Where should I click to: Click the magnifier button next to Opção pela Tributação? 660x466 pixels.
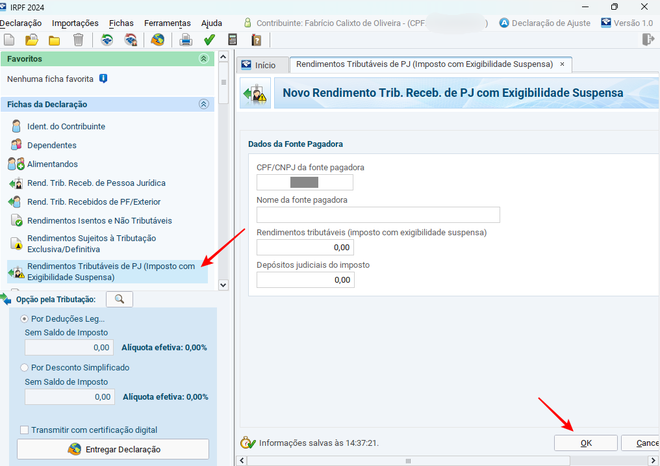[x=120, y=299]
